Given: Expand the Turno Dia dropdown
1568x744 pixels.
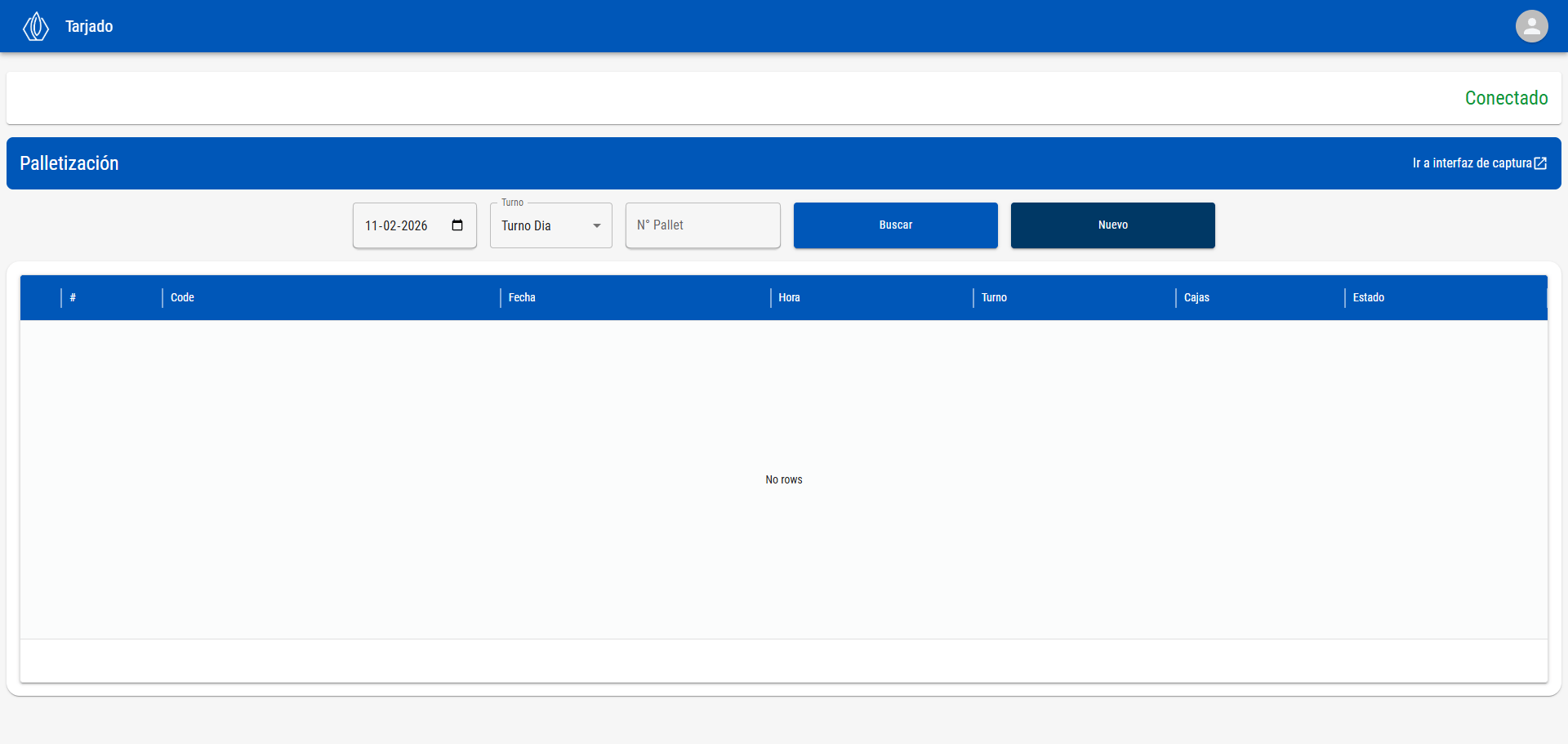Looking at the screenshot, I should coord(551,225).
